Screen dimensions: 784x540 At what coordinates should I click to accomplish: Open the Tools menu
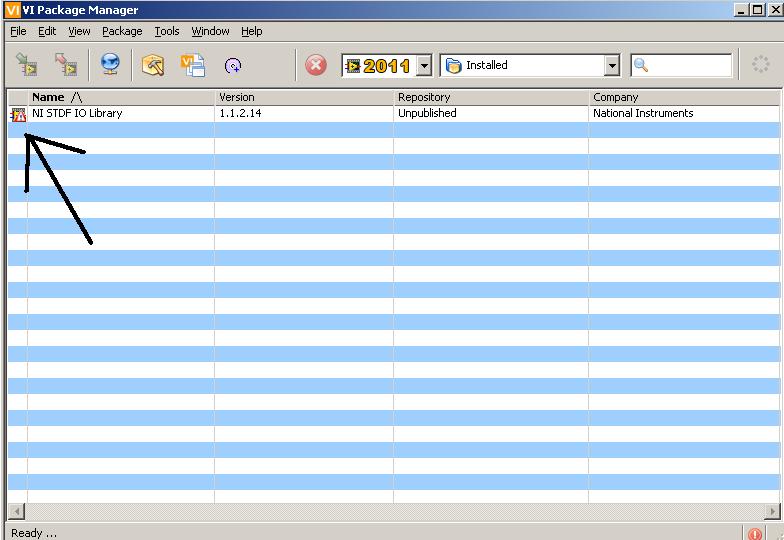(166, 31)
